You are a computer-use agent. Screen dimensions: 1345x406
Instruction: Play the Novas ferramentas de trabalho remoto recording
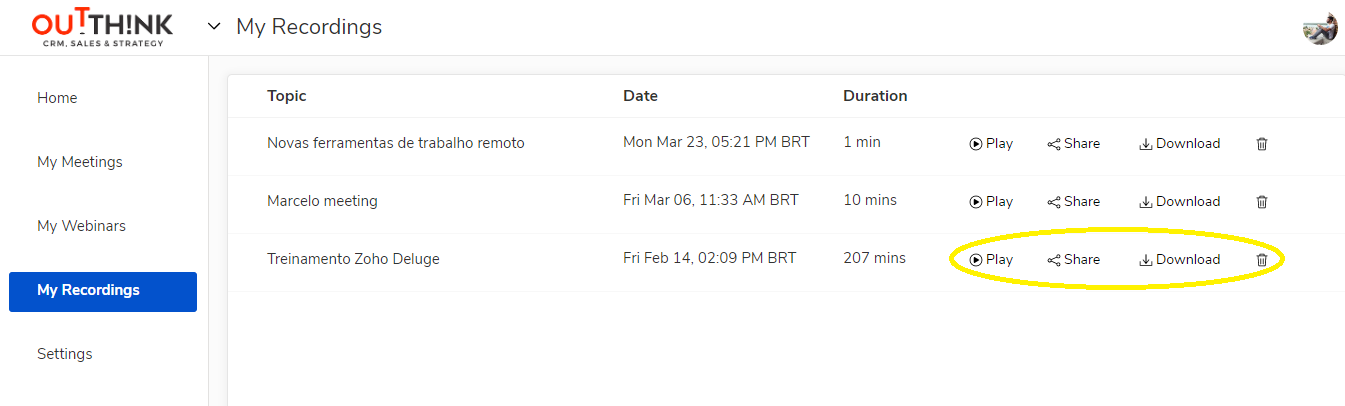[x=991, y=144]
